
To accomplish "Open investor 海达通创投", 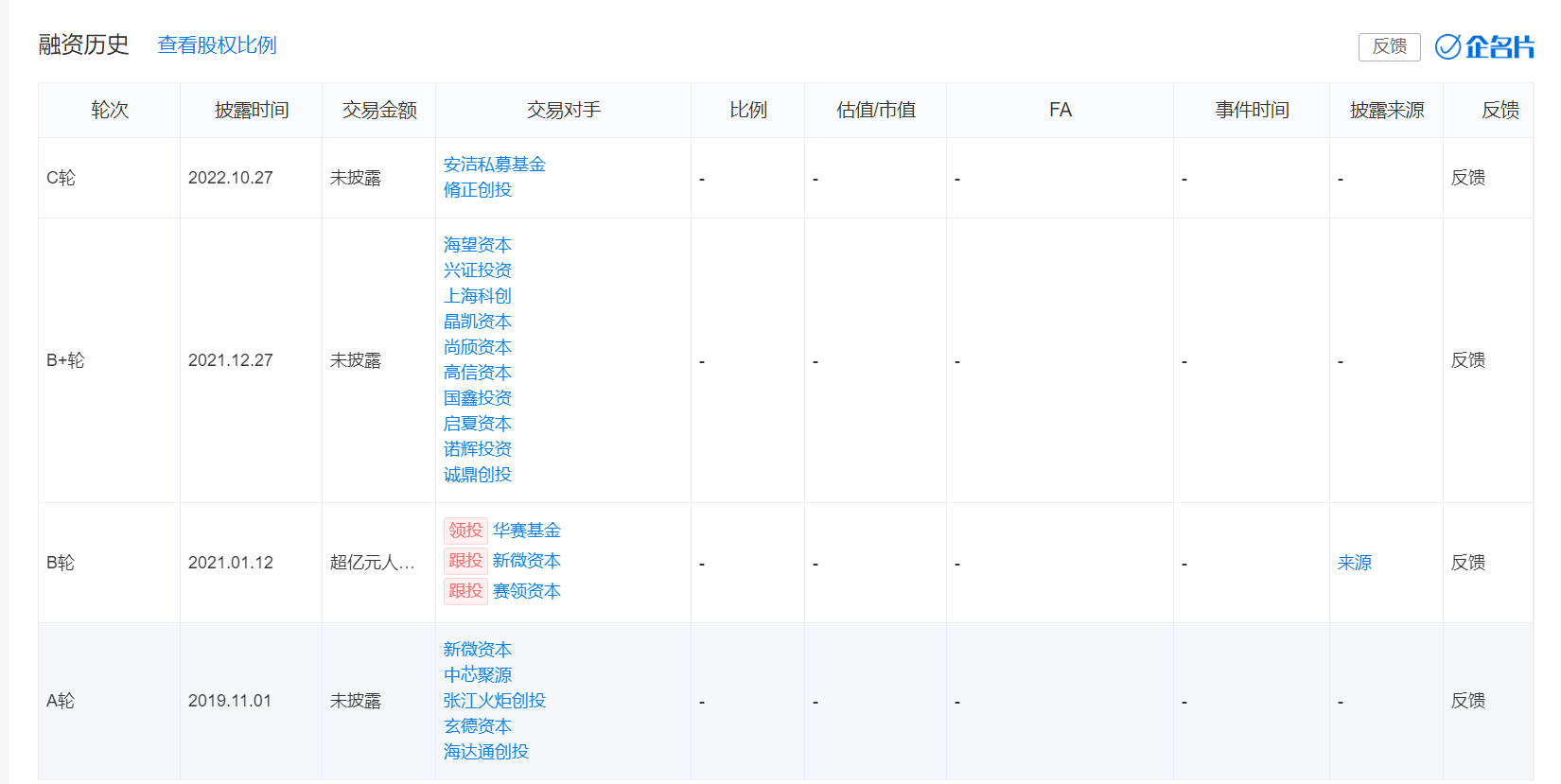I will point(486,752).
